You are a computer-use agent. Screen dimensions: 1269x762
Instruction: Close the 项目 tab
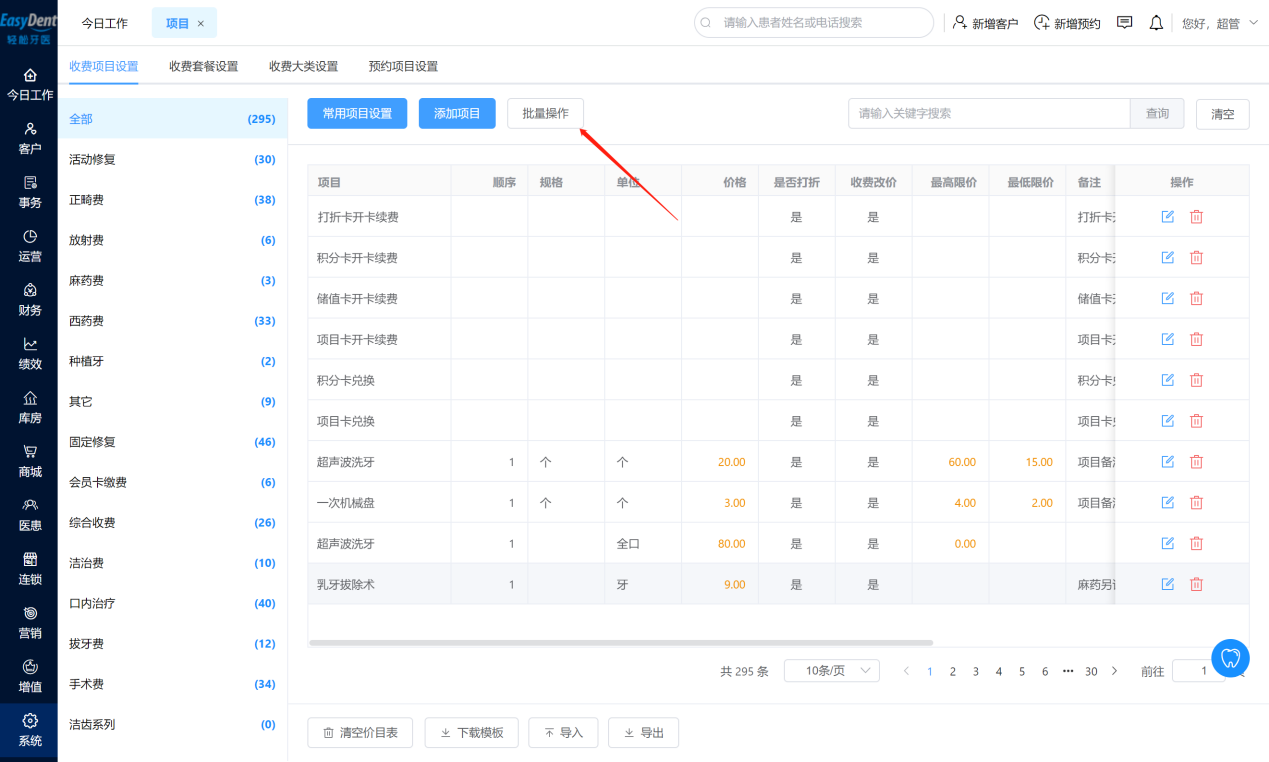tap(201, 23)
